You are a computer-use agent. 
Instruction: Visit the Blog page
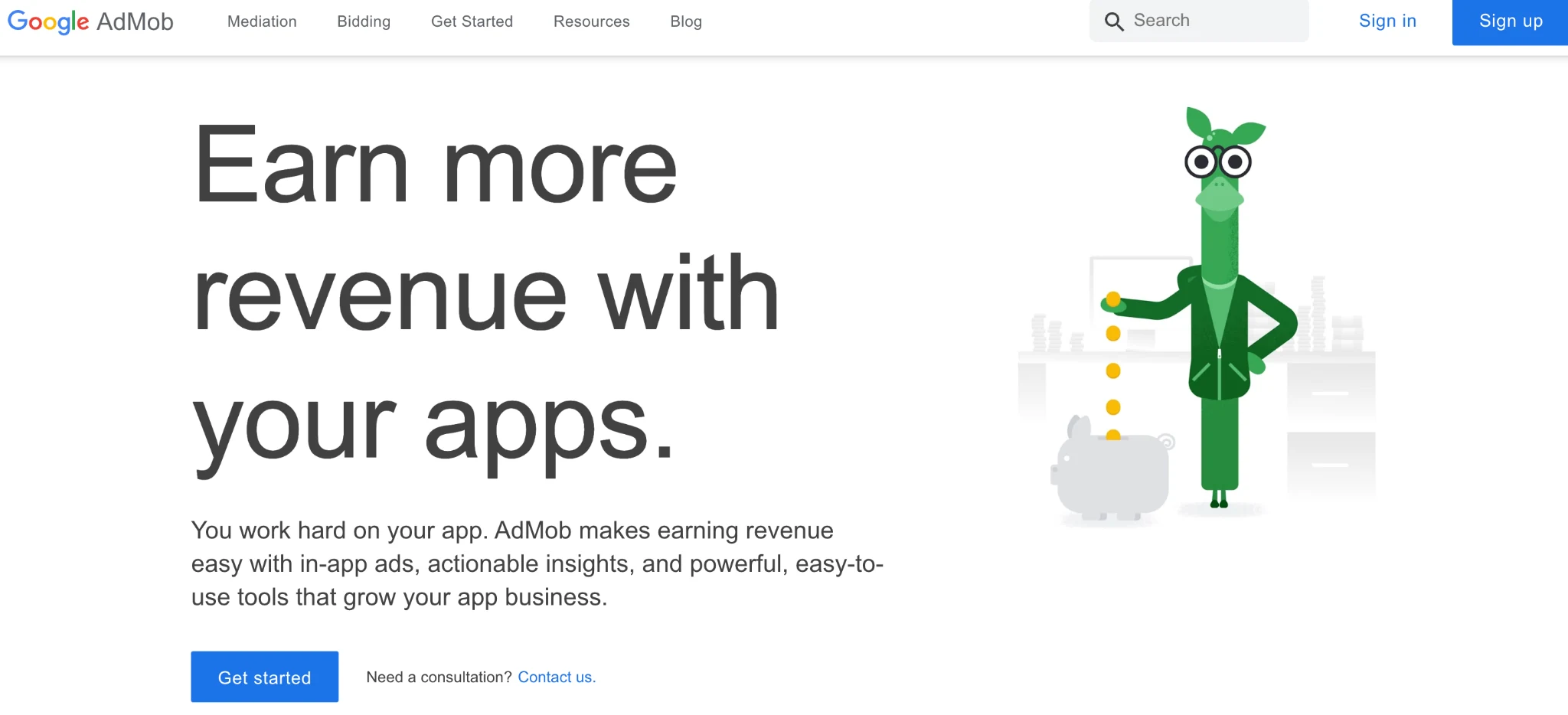coord(686,21)
